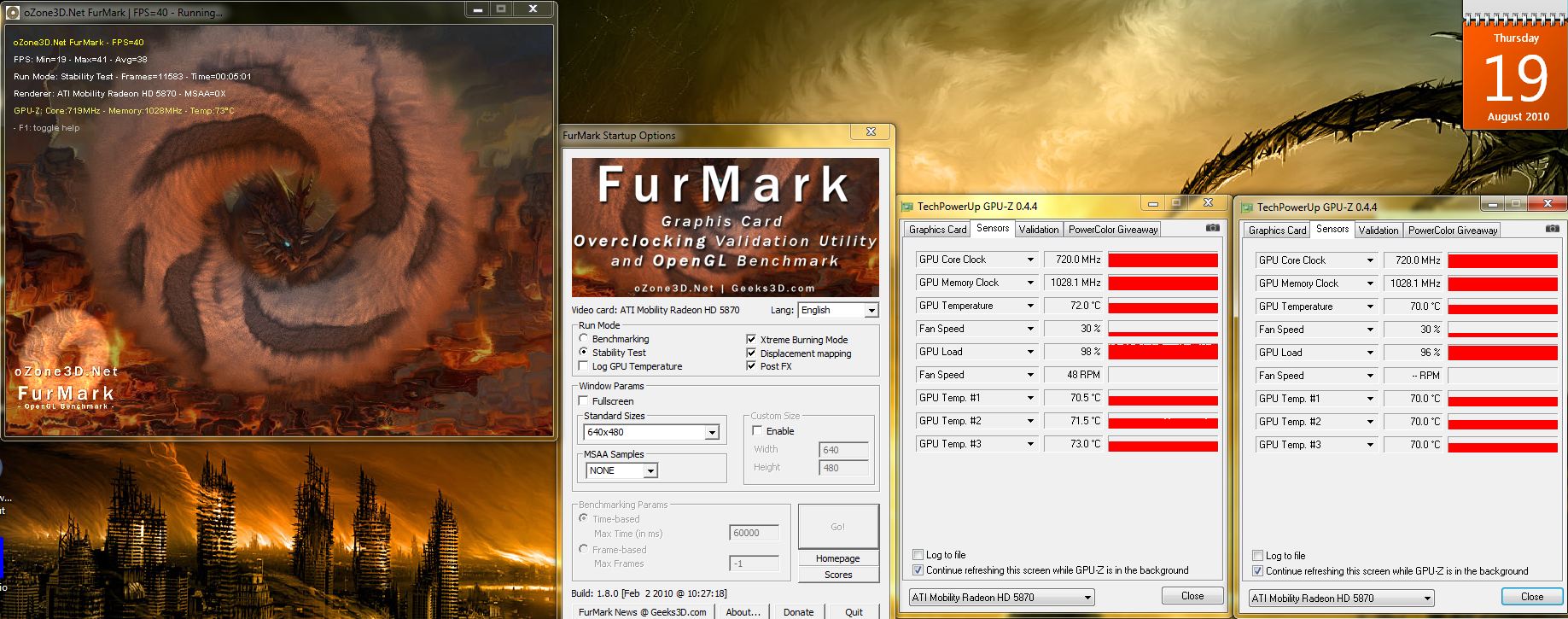Close FurMark Startup Options dialog
This screenshot has height=619, width=1568.
tap(871, 132)
